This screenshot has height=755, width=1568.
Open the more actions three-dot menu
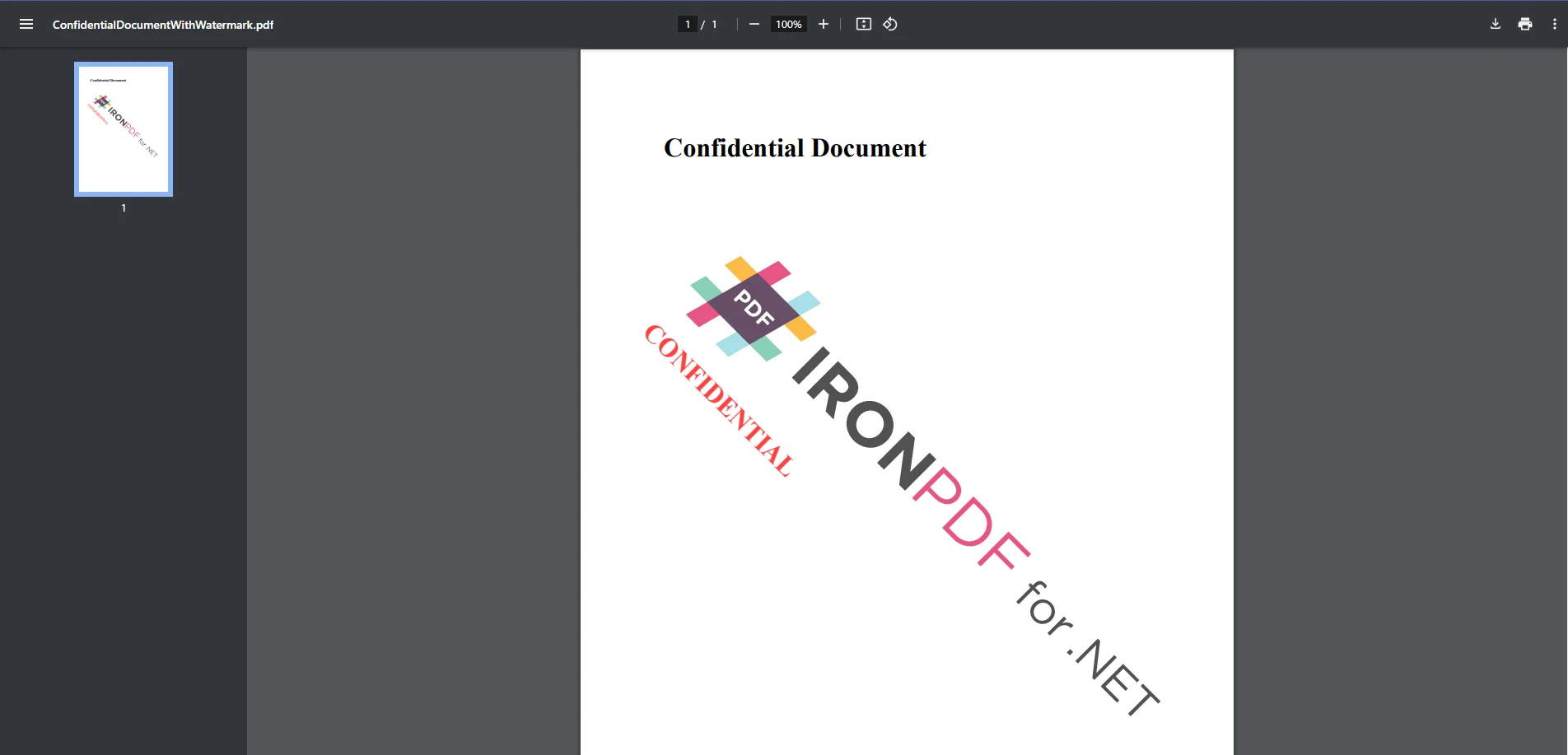click(x=1555, y=24)
